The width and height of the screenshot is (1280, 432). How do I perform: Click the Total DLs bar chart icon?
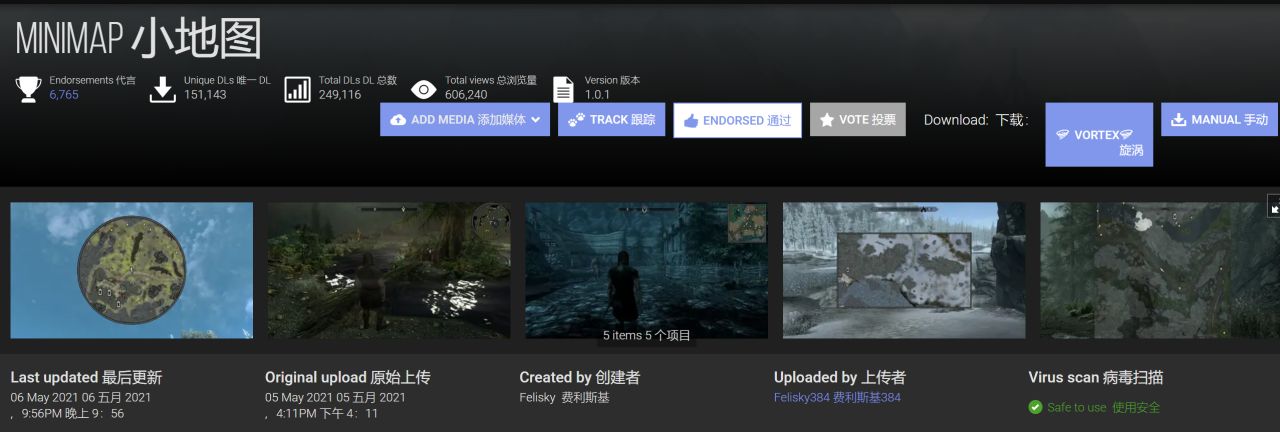coord(297,89)
